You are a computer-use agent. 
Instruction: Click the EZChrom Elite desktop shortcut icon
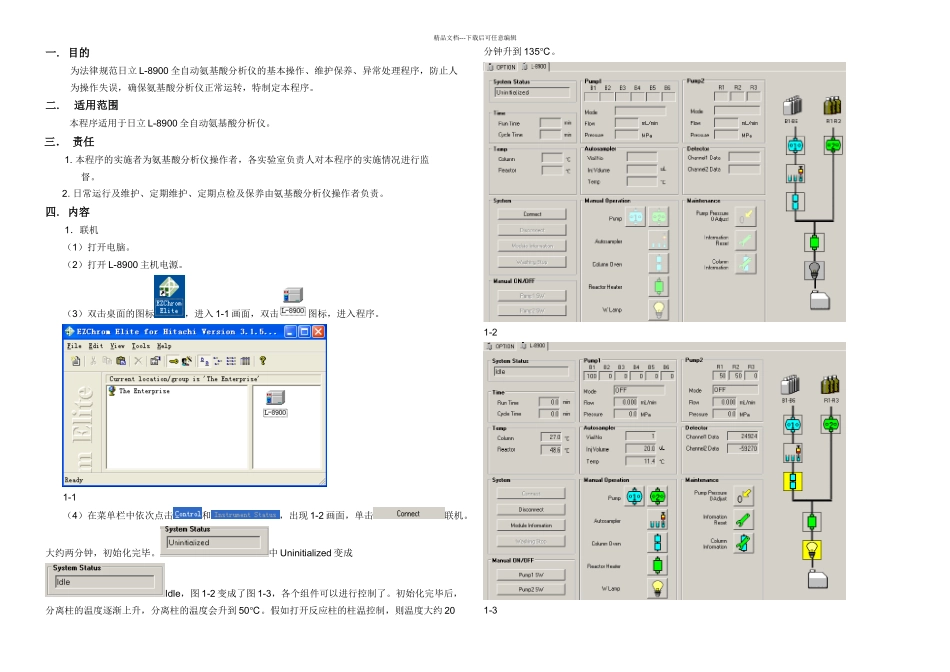(169, 296)
